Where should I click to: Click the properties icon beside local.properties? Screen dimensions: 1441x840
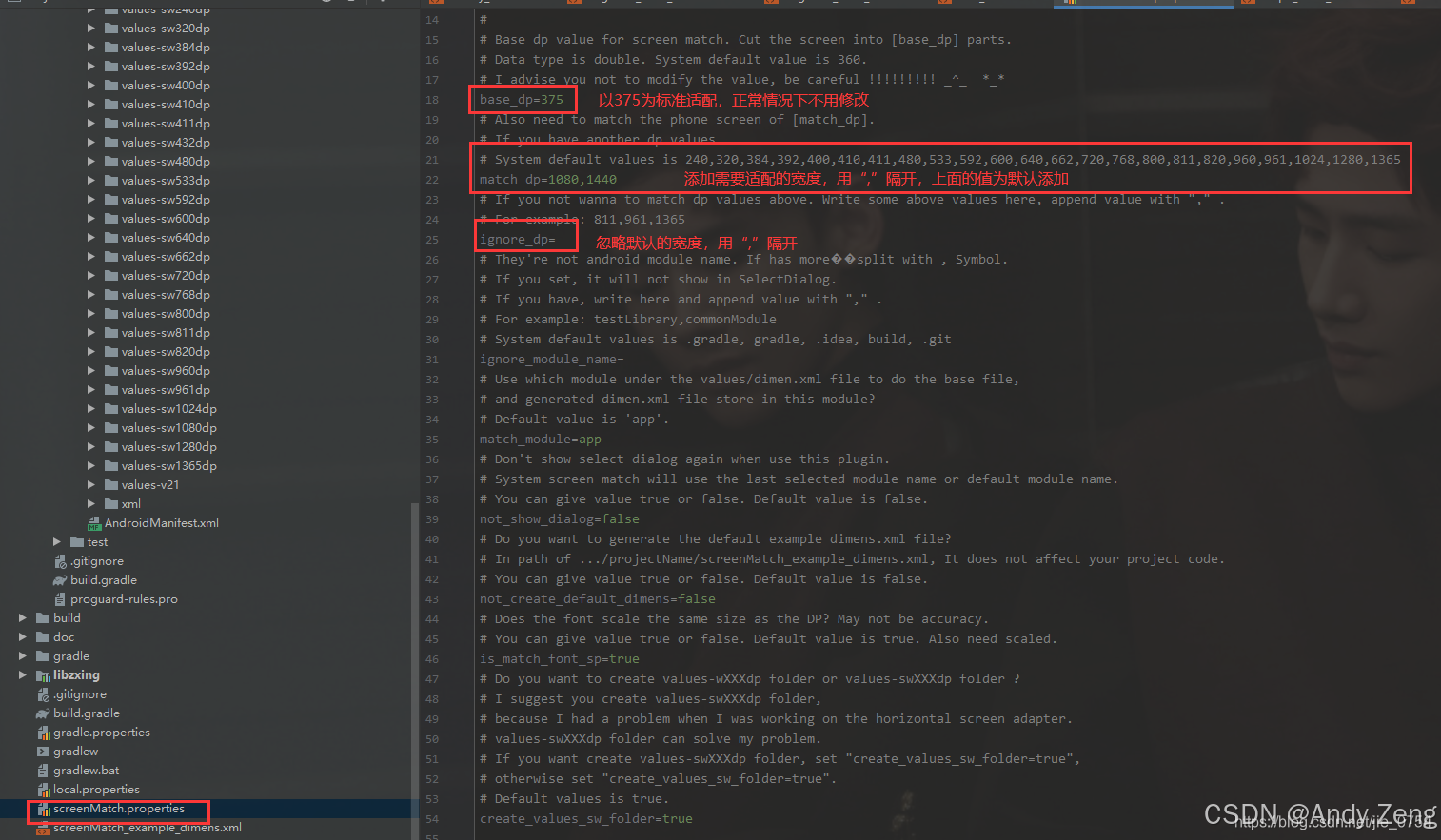click(x=45, y=789)
